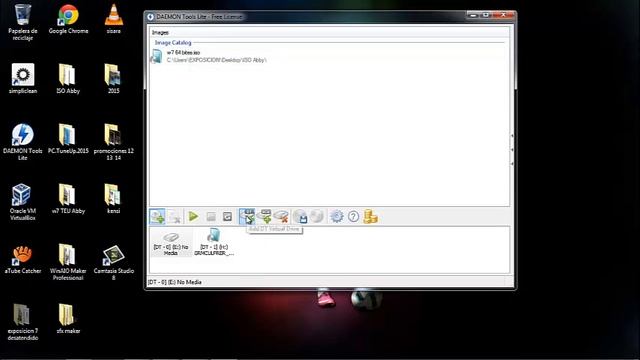
Task: Open the ISO Abby desktop folder
Action: pos(68,79)
